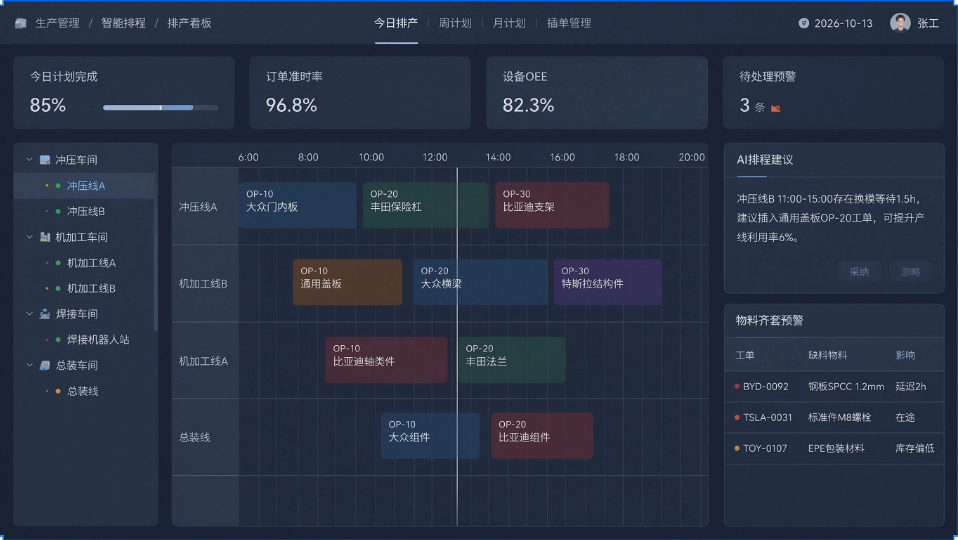Viewport: 958px width, 540px height.
Task: Click the AI排程建议 panel title
Action: [764, 160]
